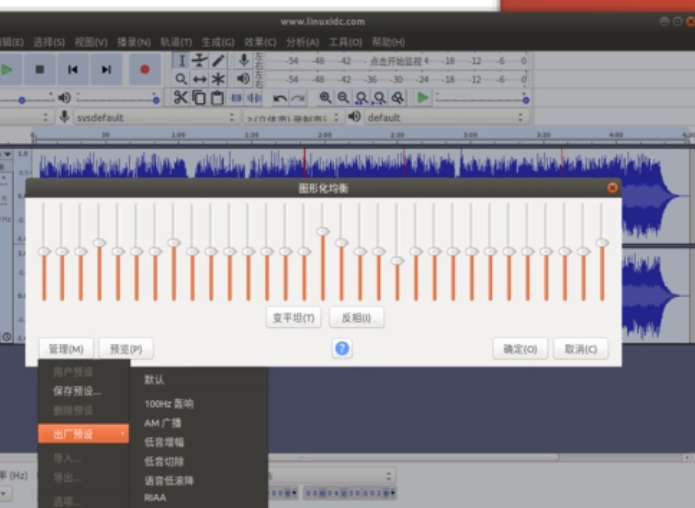This screenshot has height=508, width=695.
Task: Select the Selection (I-beam) tool
Action: (181, 60)
